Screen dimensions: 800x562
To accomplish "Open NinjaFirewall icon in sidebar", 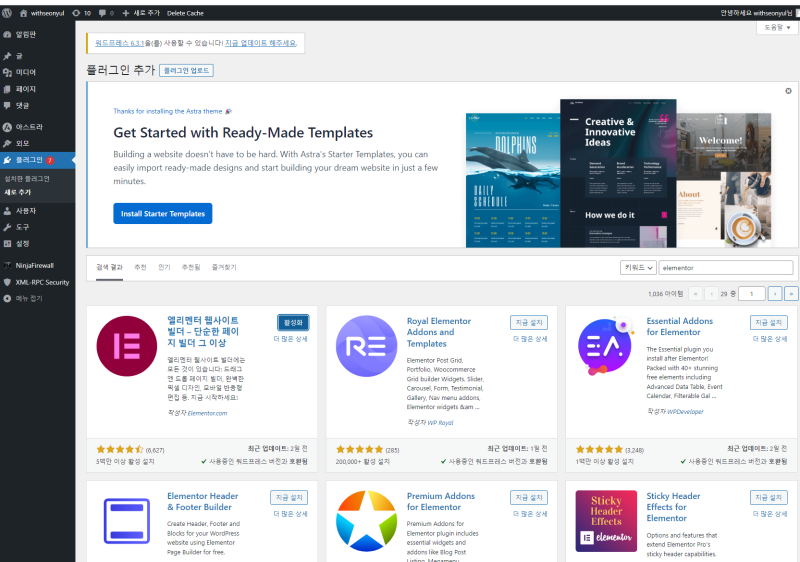I will (x=7, y=265).
